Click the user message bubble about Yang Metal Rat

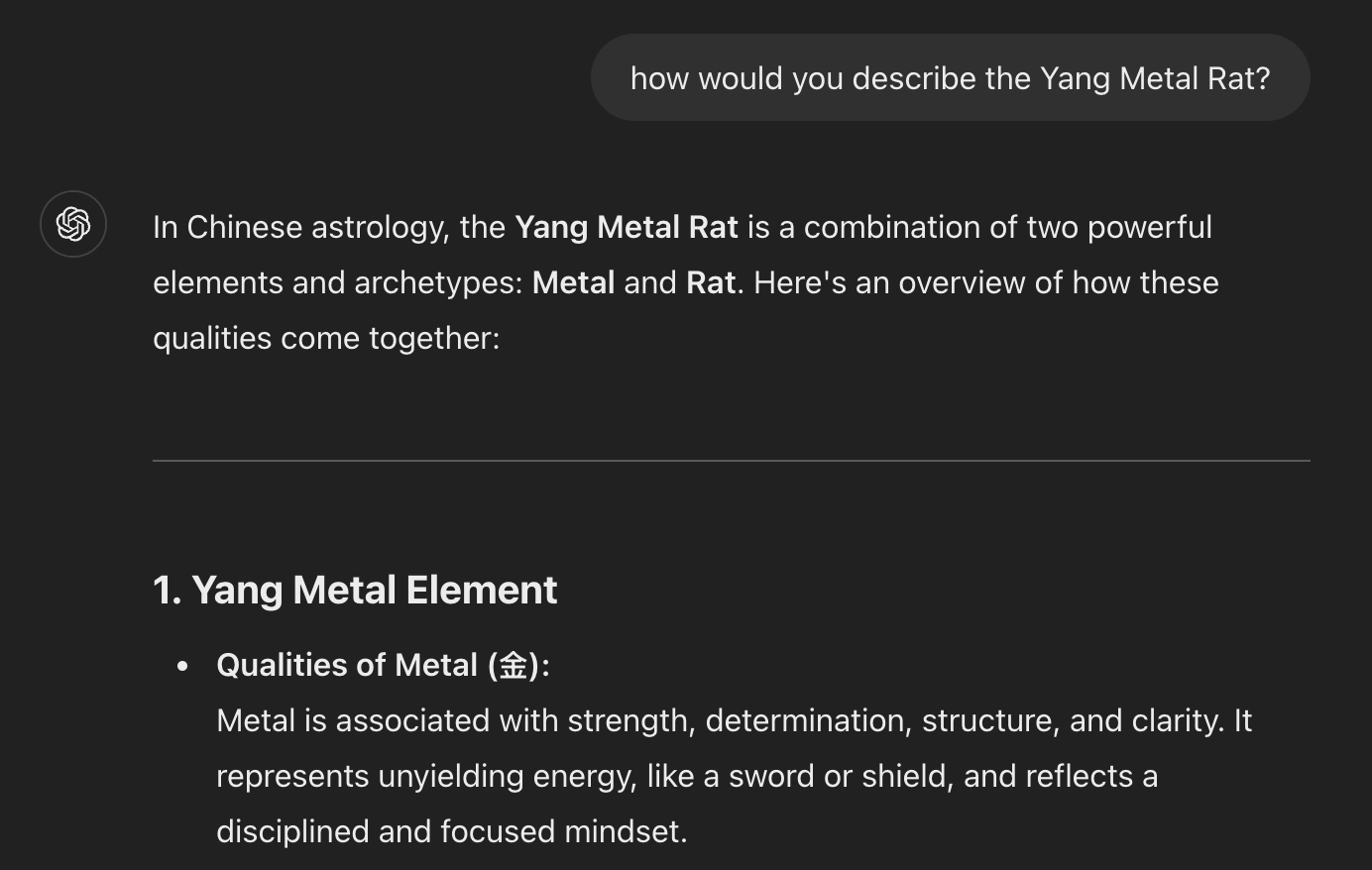pyautogui.click(x=950, y=78)
